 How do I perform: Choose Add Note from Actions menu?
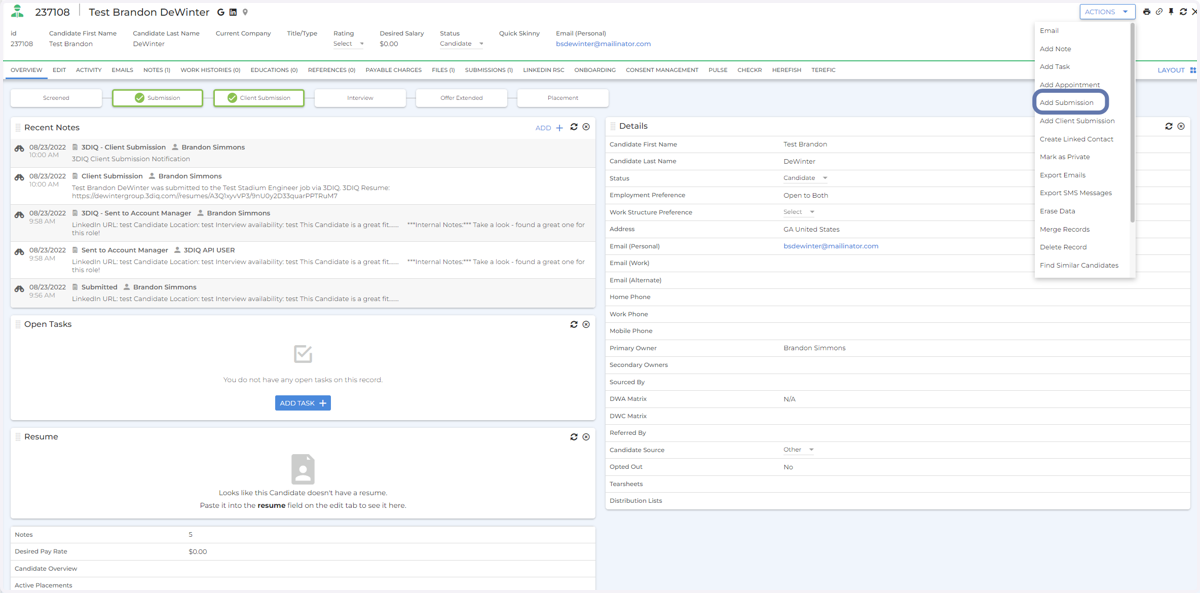(1055, 49)
